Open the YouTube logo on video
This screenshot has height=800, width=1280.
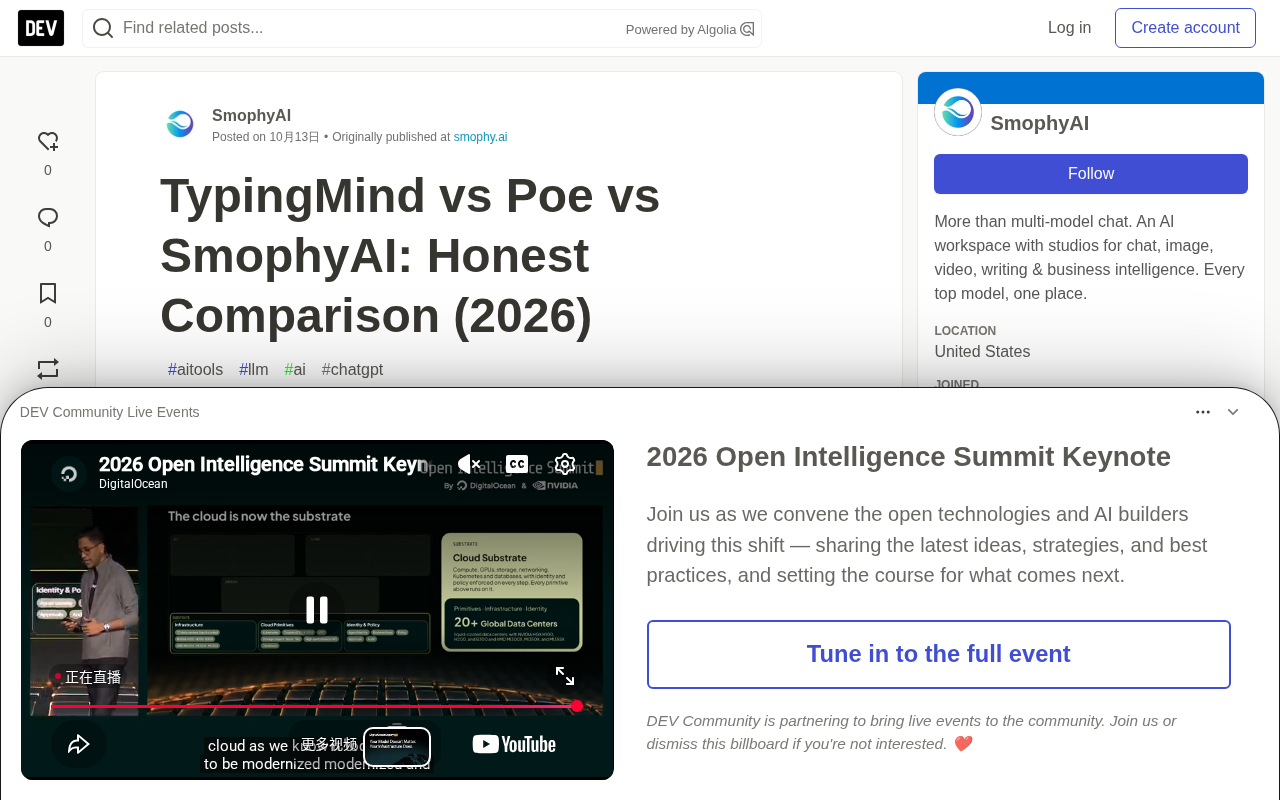[x=514, y=744]
